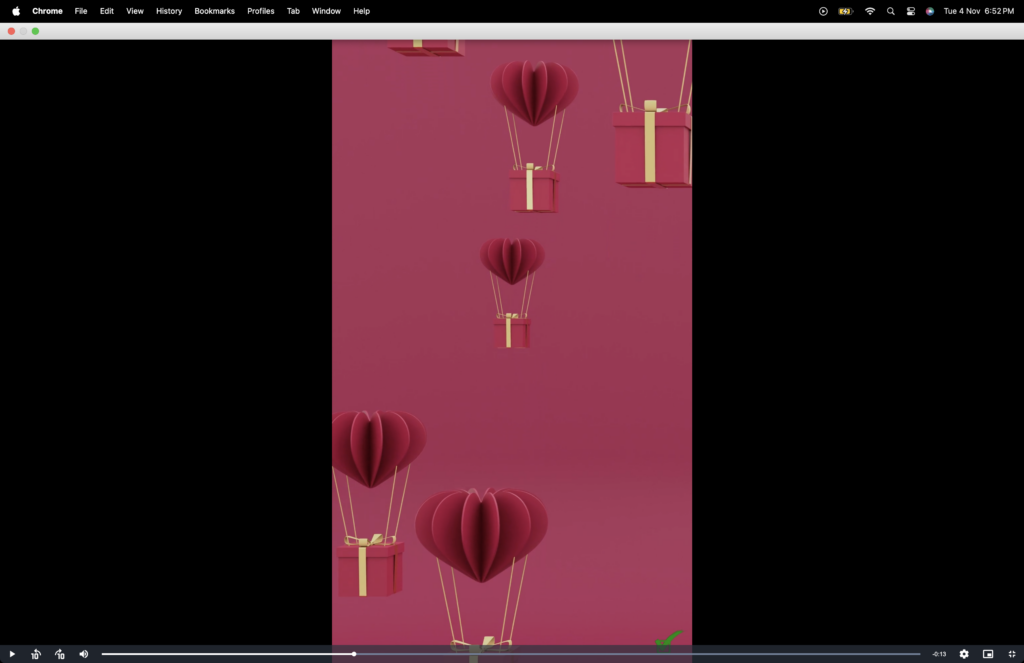
Task: Click the remaining time display
Action: 939,654
